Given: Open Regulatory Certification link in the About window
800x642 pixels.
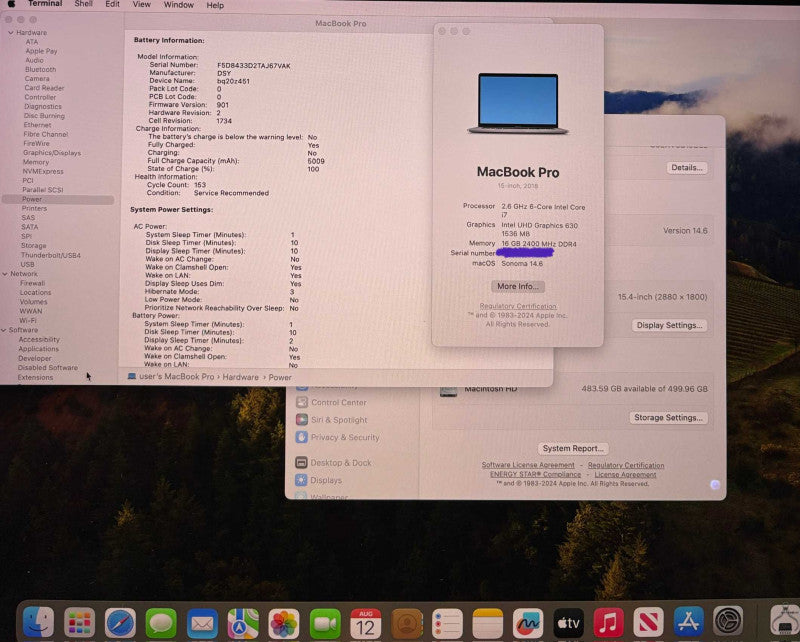Looking at the screenshot, I should coord(518,306).
